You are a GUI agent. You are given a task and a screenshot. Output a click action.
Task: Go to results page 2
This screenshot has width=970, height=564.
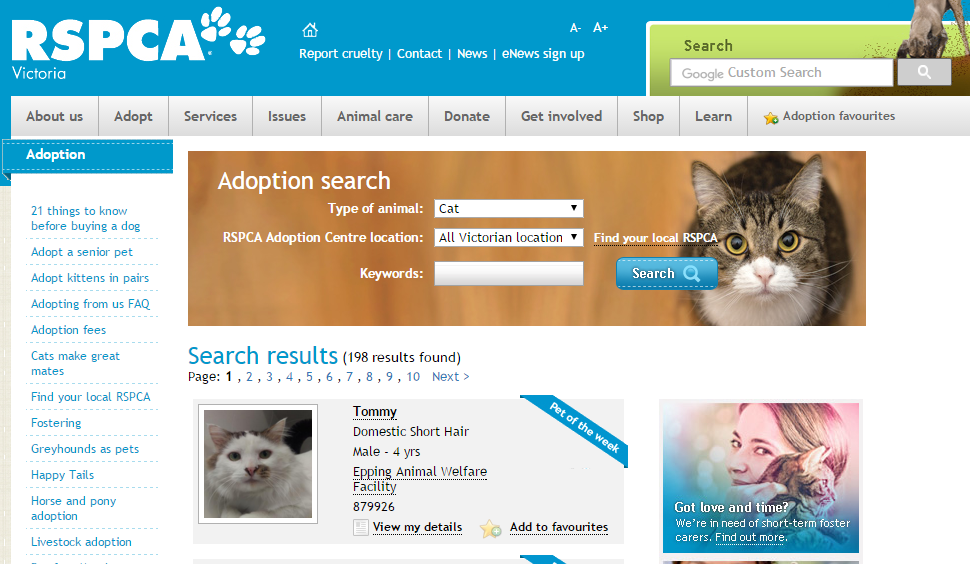(249, 377)
